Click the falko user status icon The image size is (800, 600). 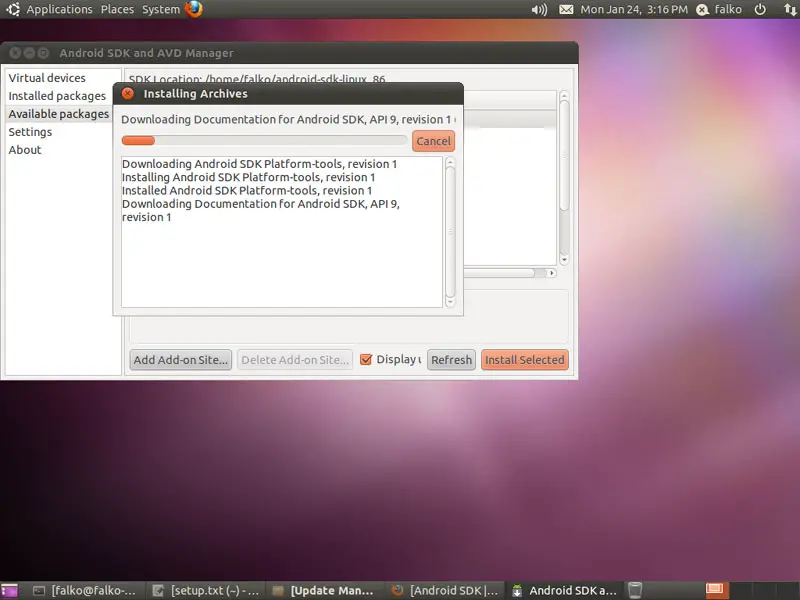pyautogui.click(x=703, y=10)
